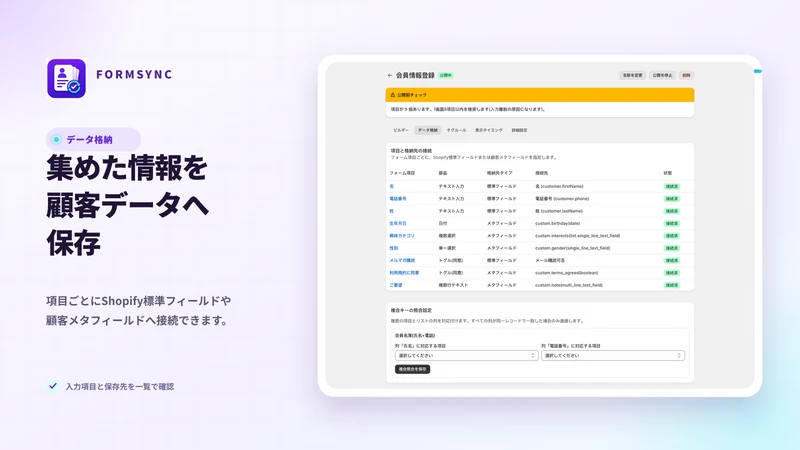This screenshot has width=800, height=450.
Task: Click the 日付 part type cell
Action: (x=442, y=223)
